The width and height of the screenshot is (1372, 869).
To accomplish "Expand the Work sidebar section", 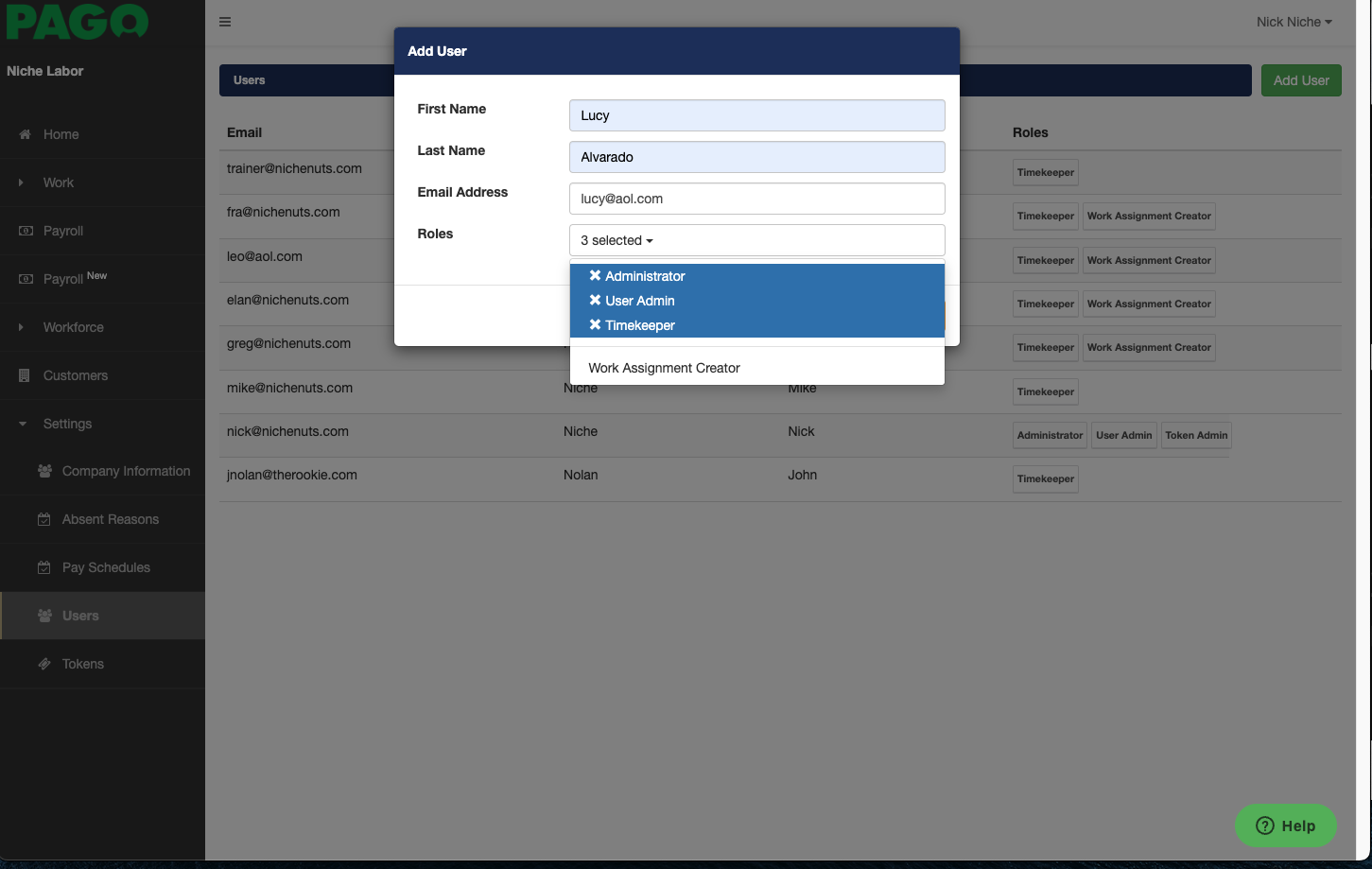I will tap(58, 182).
